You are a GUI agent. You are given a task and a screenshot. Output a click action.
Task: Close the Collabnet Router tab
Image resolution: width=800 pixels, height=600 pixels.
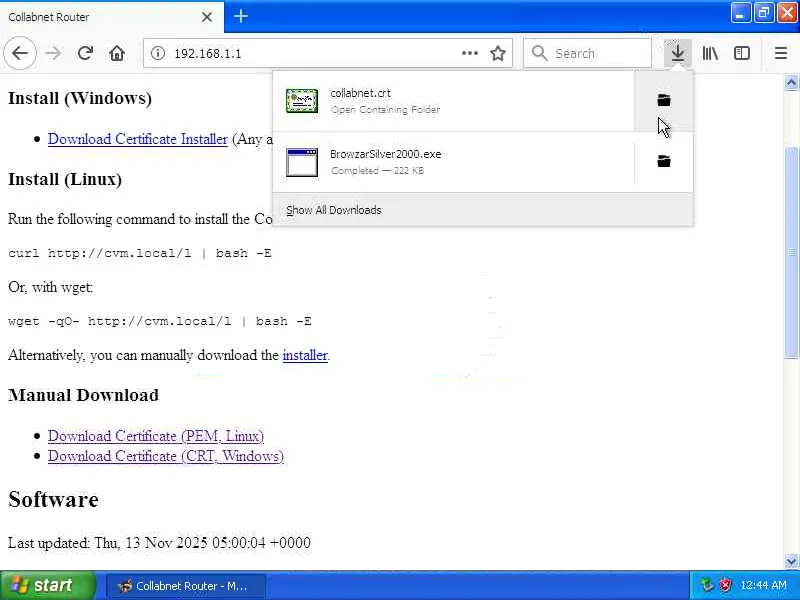pos(207,17)
